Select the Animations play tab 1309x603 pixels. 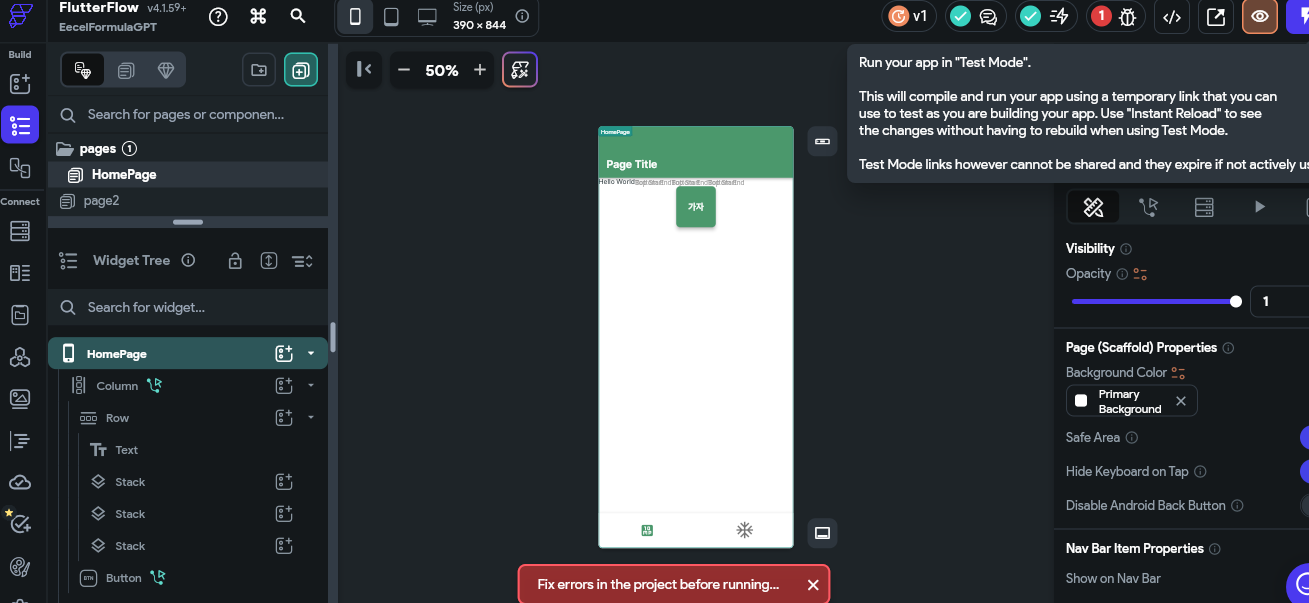click(1260, 207)
